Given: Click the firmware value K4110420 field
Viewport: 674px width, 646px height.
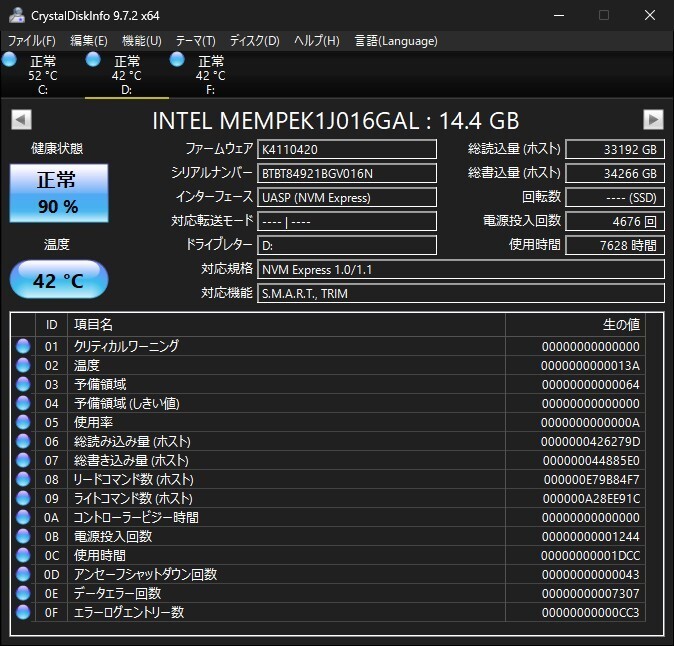Looking at the screenshot, I should coord(346,149).
